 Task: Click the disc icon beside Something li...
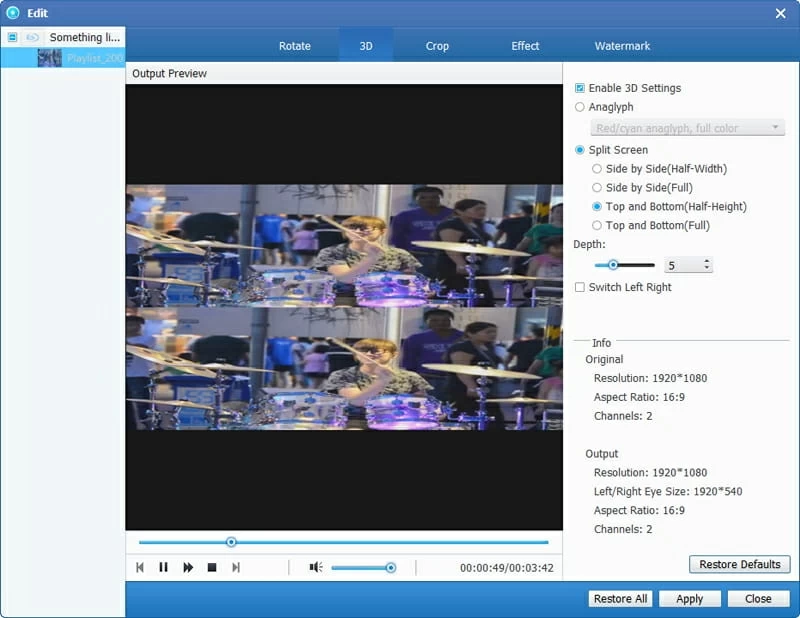coord(33,37)
